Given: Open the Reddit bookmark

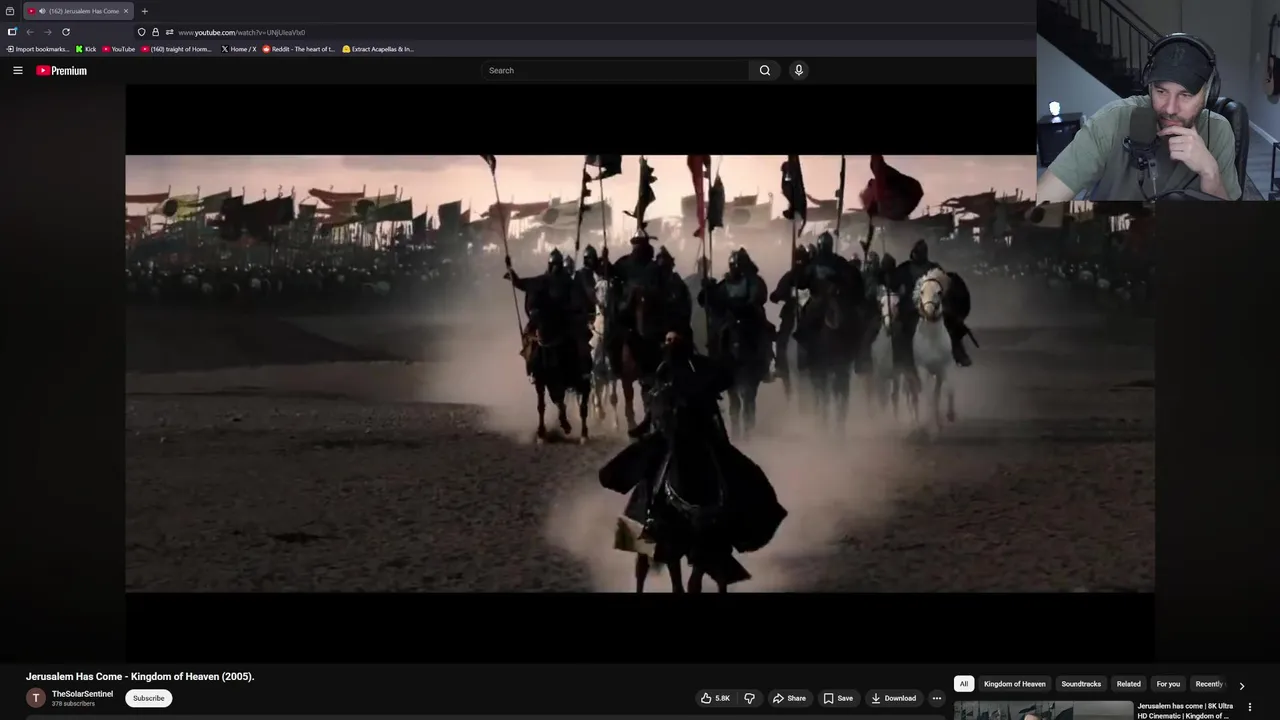Looking at the screenshot, I should pos(298,49).
